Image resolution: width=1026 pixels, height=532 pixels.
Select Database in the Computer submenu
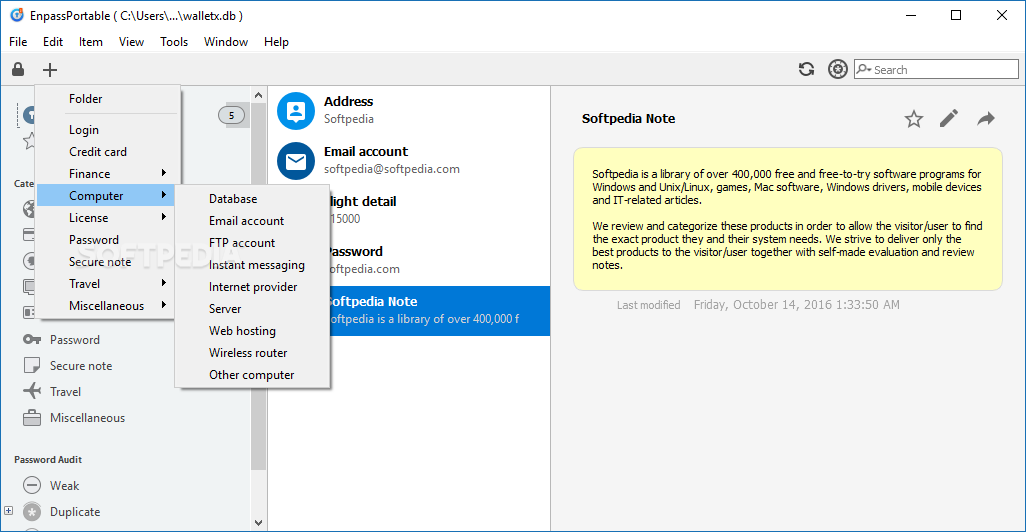click(x=253, y=199)
